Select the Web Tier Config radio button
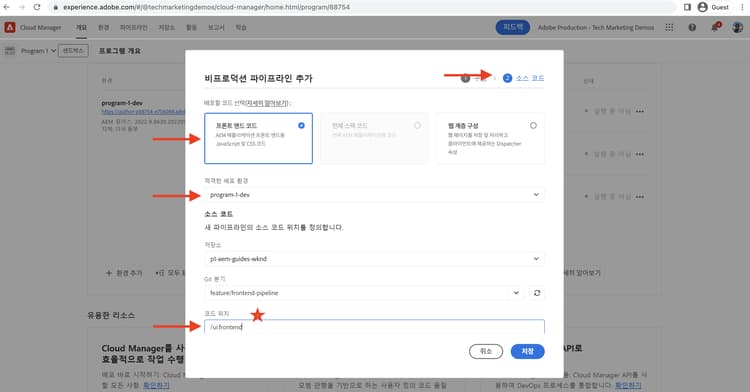 (533, 125)
